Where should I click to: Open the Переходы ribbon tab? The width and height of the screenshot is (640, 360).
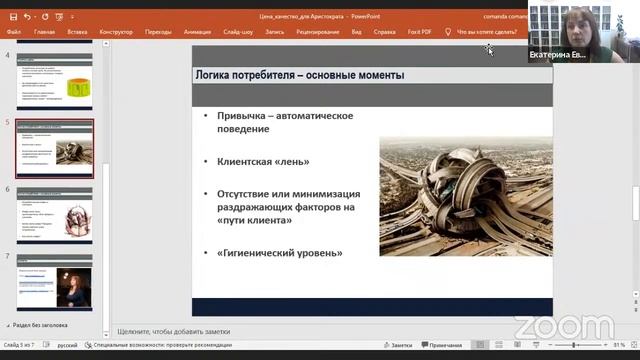158,32
